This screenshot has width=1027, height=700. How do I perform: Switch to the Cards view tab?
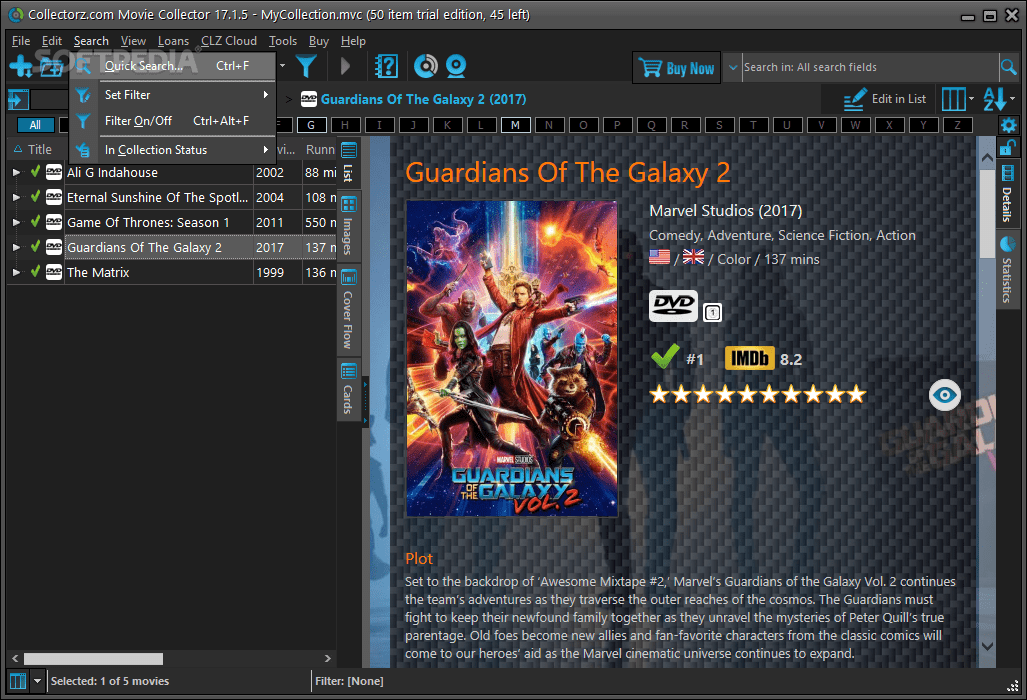click(x=348, y=389)
